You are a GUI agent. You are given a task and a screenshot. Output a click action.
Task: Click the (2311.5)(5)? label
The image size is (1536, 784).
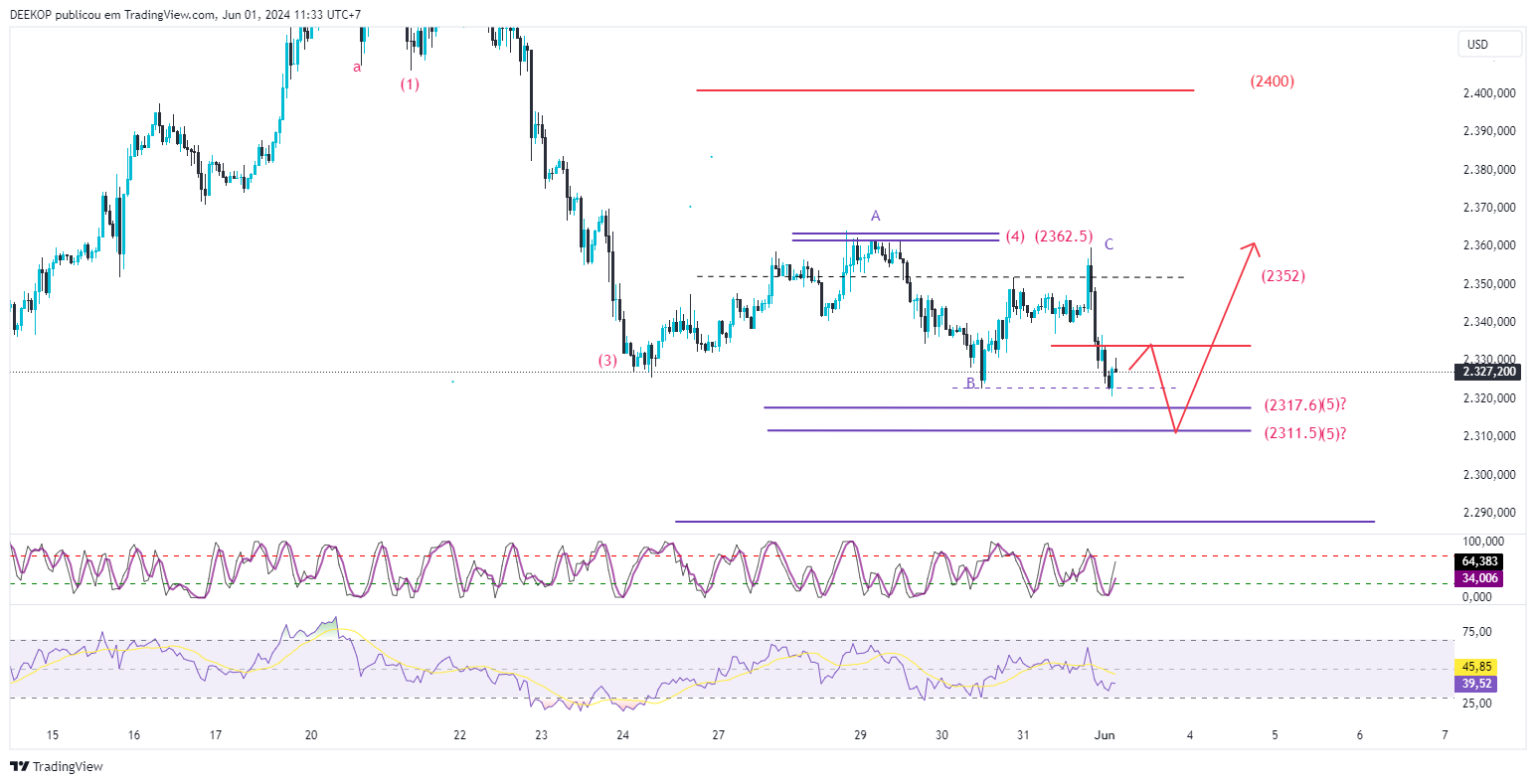(x=1305, y=433)
